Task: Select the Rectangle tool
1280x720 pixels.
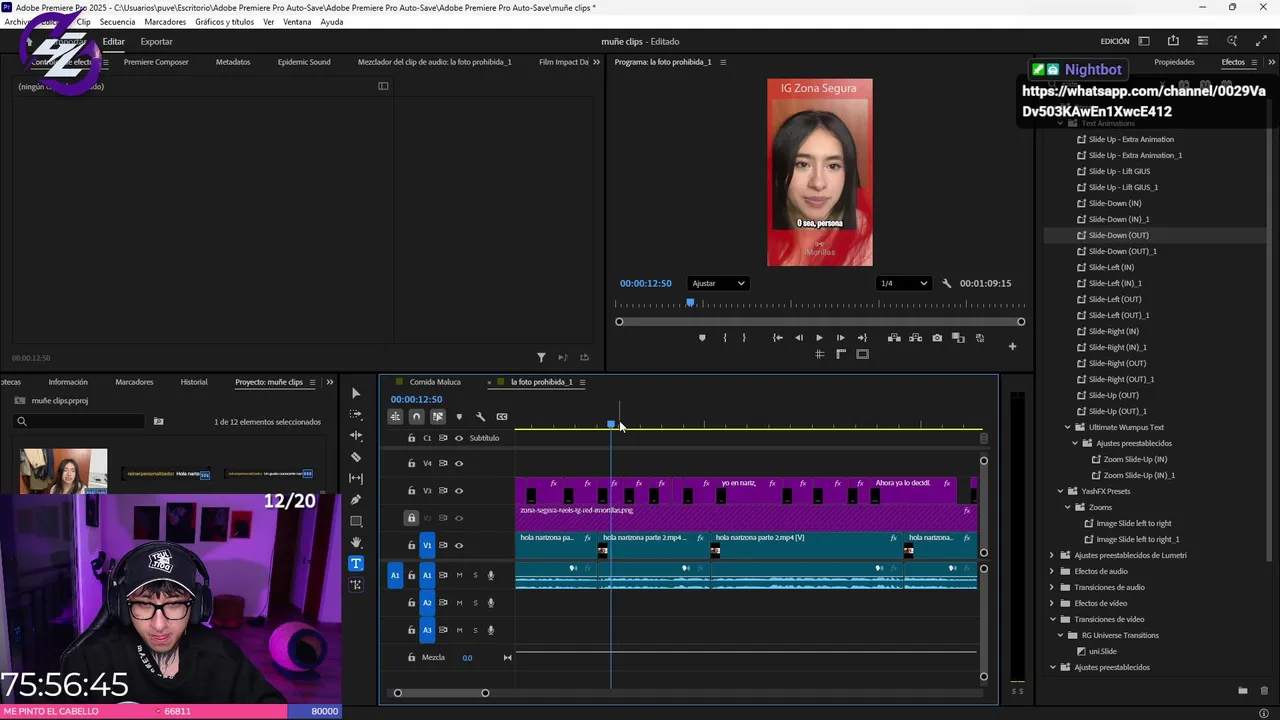Action: pyautogui.click(x=356, y=521)
